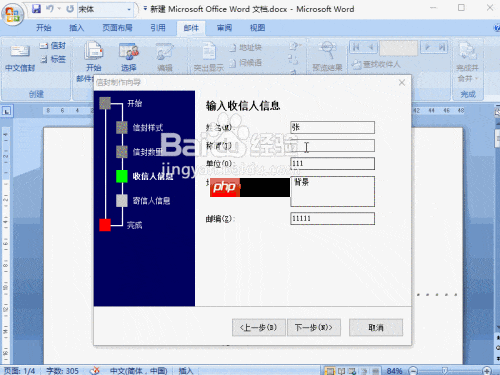The height and width of the screenshot is (375, 500).
Task: Select the Draft view icon
Action: click(x=375, y=371)
